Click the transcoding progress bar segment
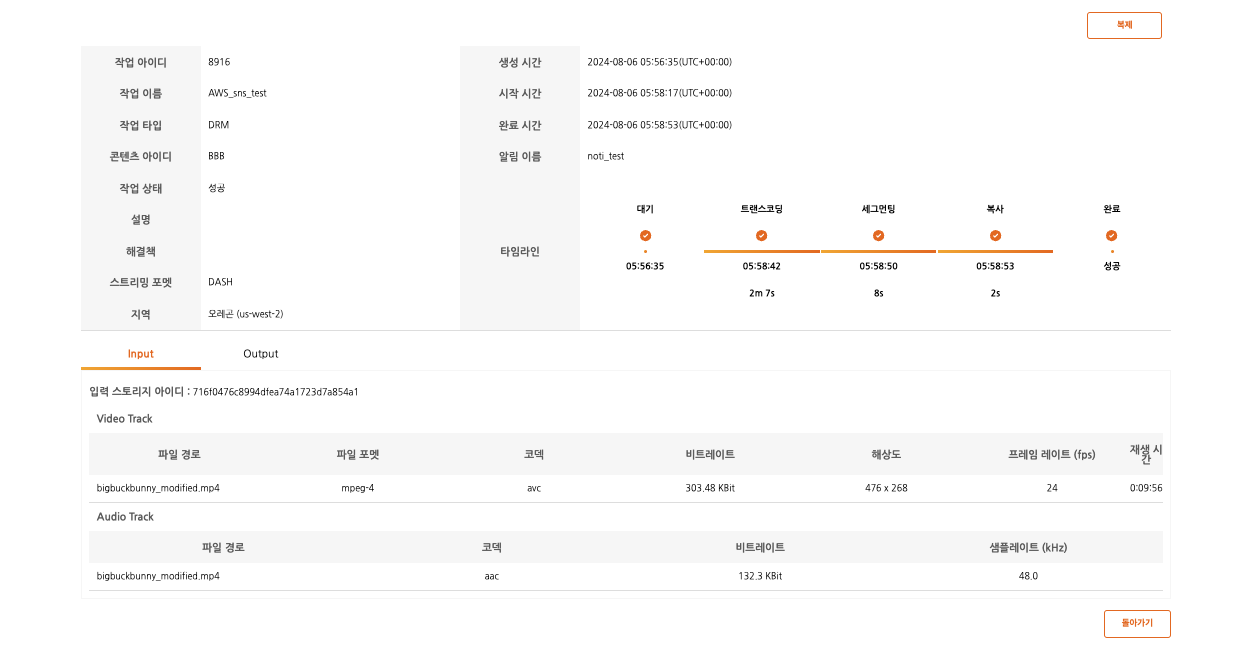The image size is (1248, 664). point(761,252)
